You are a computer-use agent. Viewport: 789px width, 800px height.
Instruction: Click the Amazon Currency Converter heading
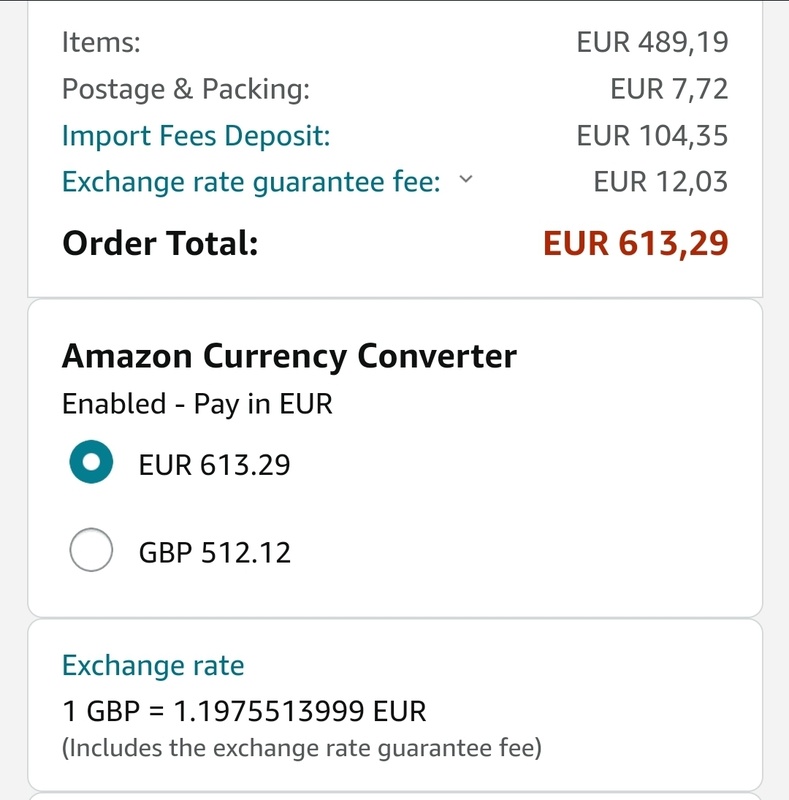pyautogui.click(x=289, y=356)
